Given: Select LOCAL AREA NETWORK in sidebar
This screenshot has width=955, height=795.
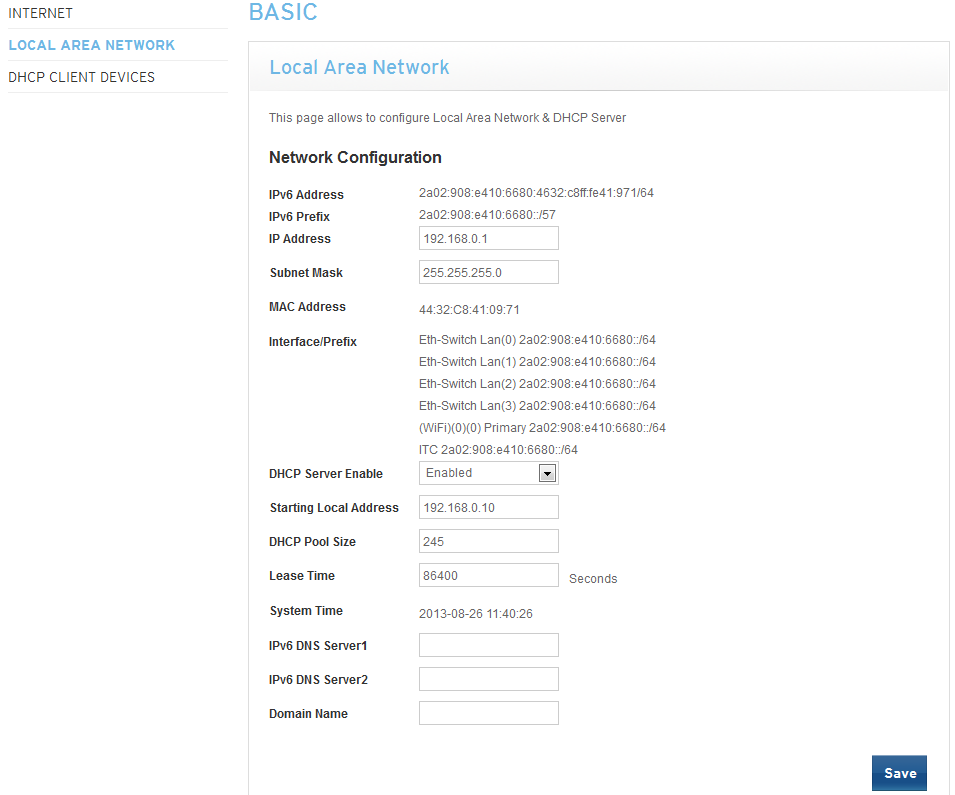Looking at the screenshot, I should pos(91,45).
